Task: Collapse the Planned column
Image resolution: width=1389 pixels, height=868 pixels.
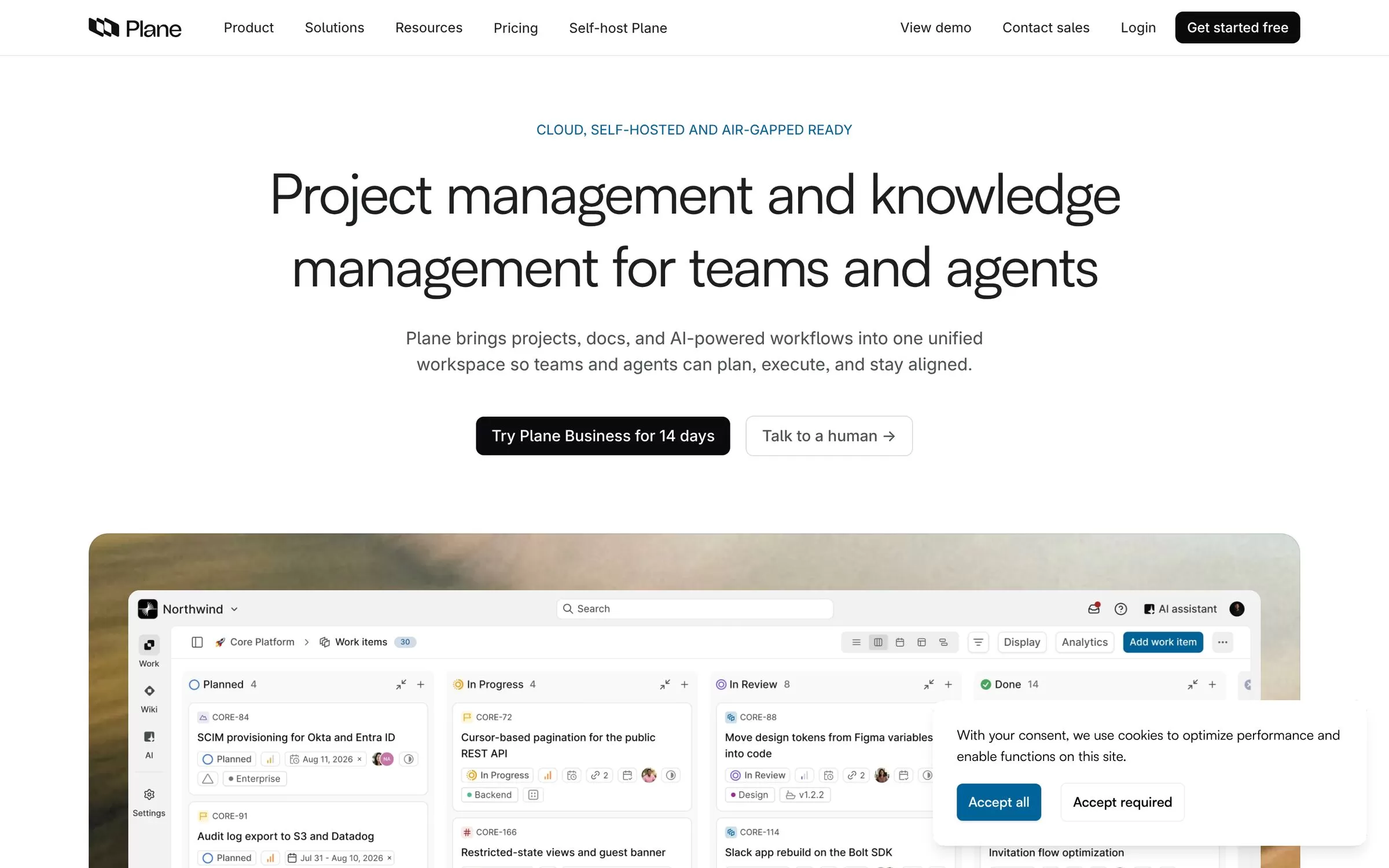Action: coord(401,685)
